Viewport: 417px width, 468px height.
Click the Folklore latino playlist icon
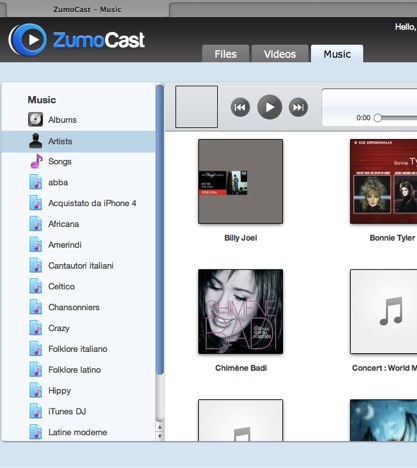pyautogui.click(x=36, y=370)
